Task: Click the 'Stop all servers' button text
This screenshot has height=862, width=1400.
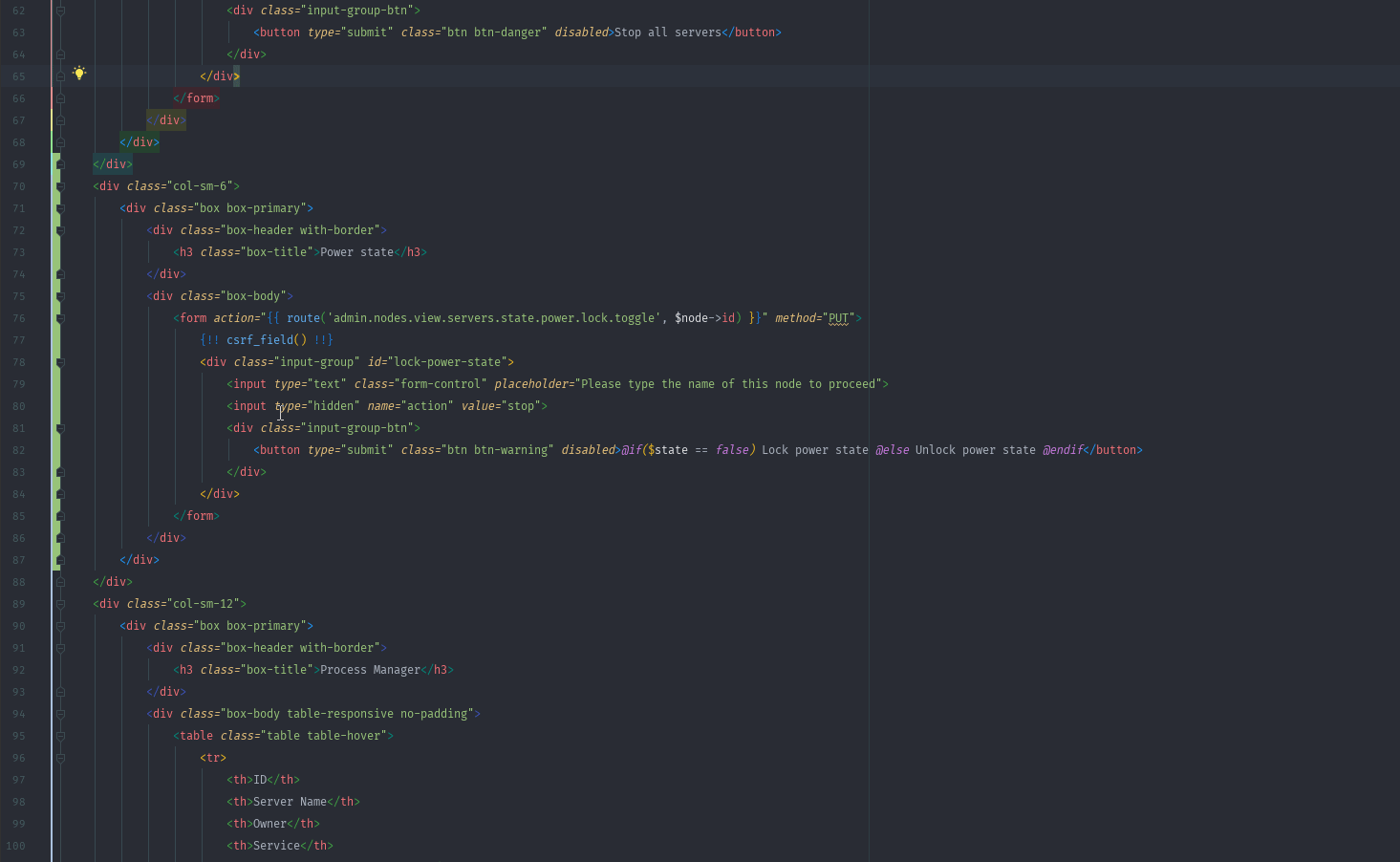Action: pos(667,32)
